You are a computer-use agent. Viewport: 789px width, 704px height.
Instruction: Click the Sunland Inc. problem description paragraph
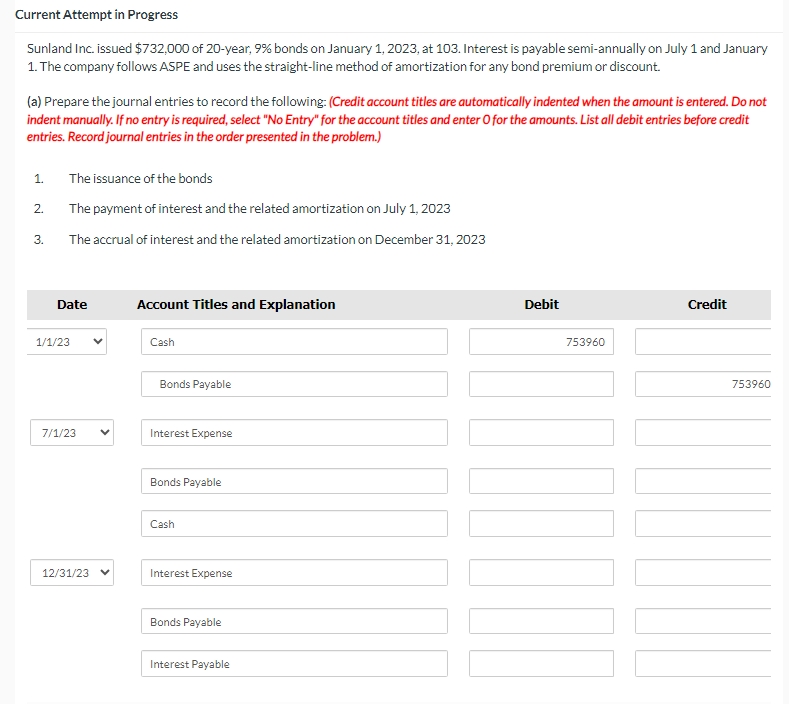pos(397,57)
